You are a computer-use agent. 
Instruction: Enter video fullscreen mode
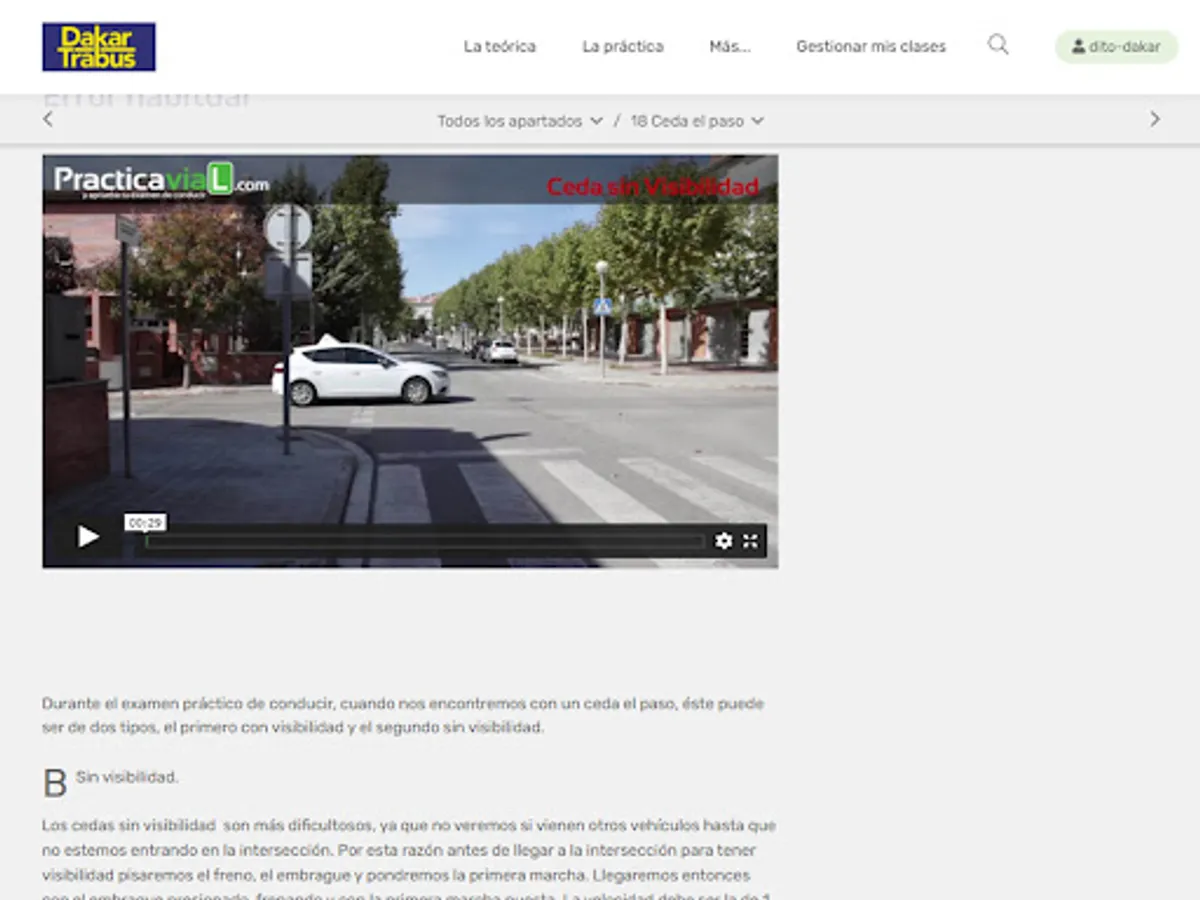[x=750, y=541]
